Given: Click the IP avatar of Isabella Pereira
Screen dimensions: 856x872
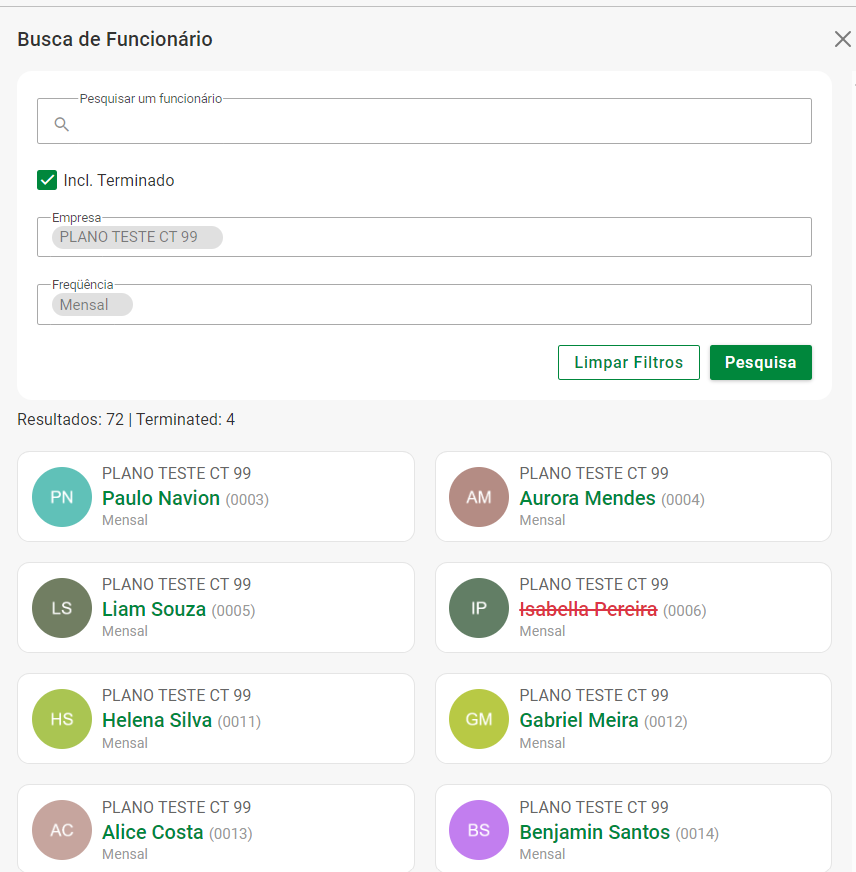Looking at the screenshot, I should point(479,608).
